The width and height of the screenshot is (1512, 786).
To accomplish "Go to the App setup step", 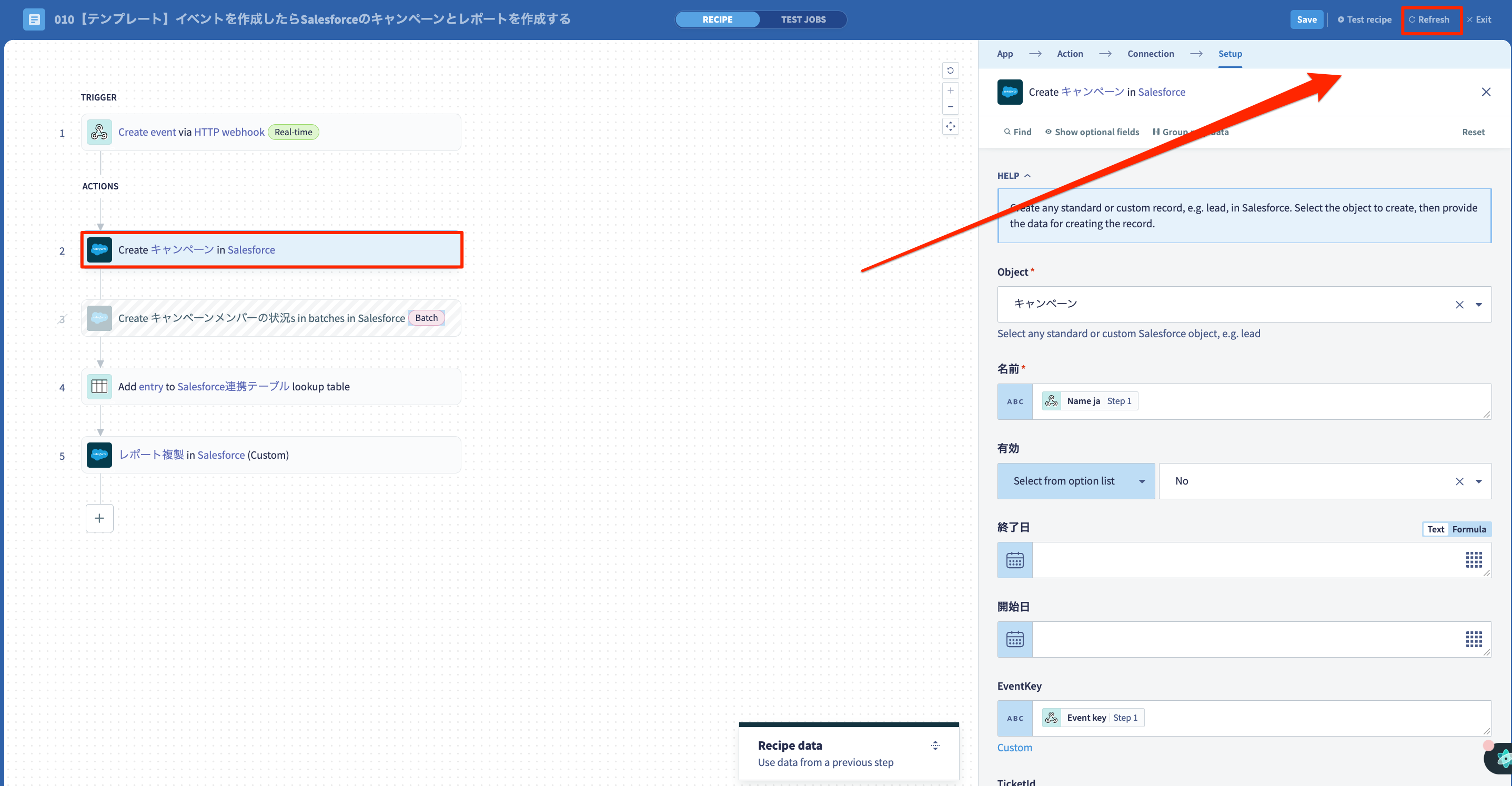I will 1004,54.
